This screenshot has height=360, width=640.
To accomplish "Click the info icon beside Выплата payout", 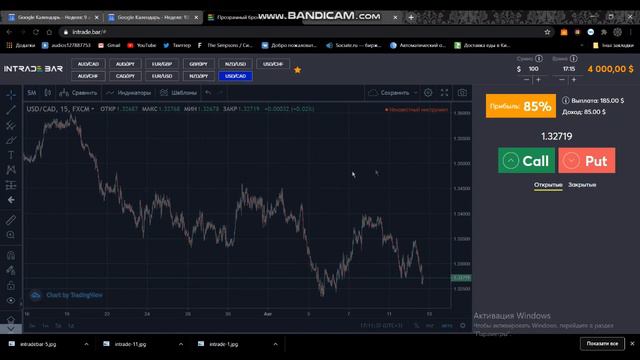I will click(565, 100).
